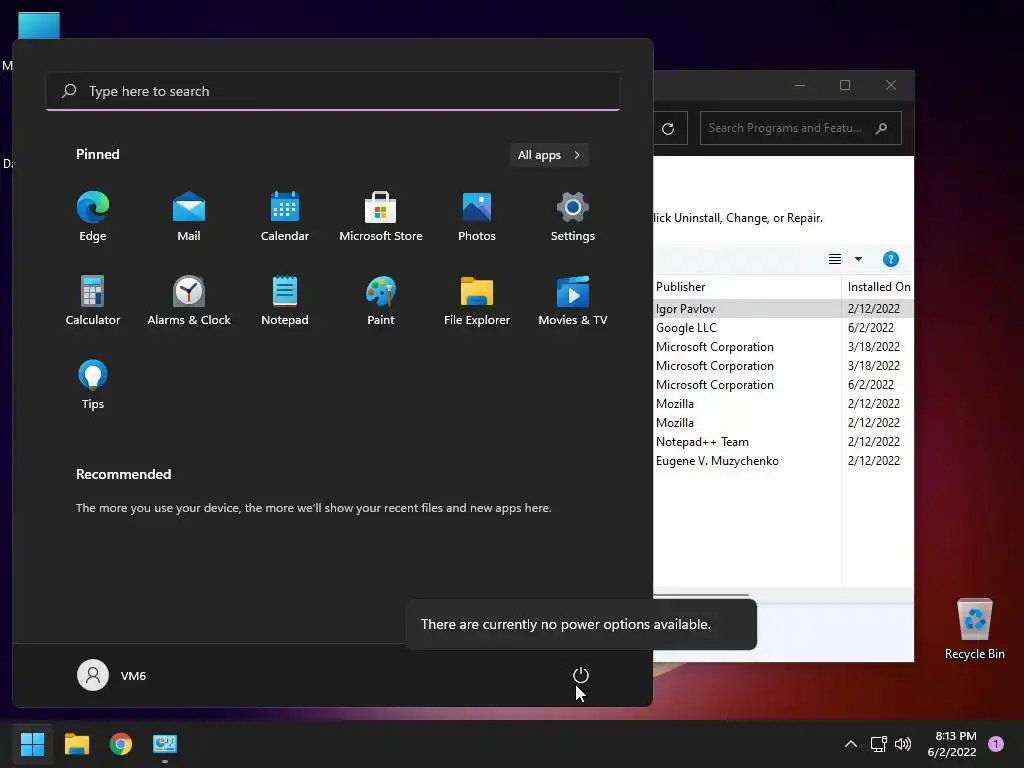This screenshot has height=768, width=1024.
Task: Launch the Photos app
Action: (477, 217)
